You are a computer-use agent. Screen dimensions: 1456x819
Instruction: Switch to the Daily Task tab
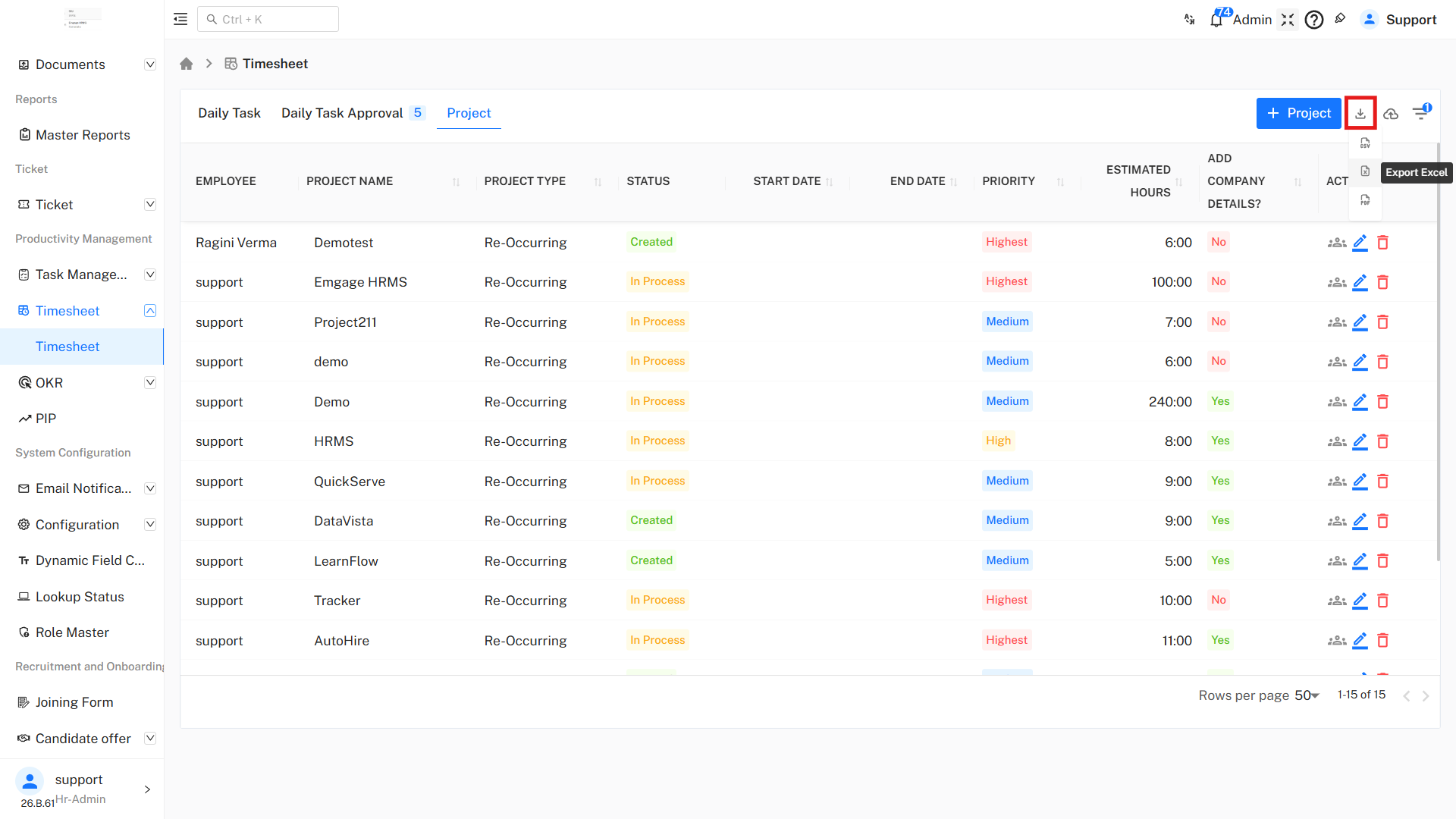[x=229, y=113]
